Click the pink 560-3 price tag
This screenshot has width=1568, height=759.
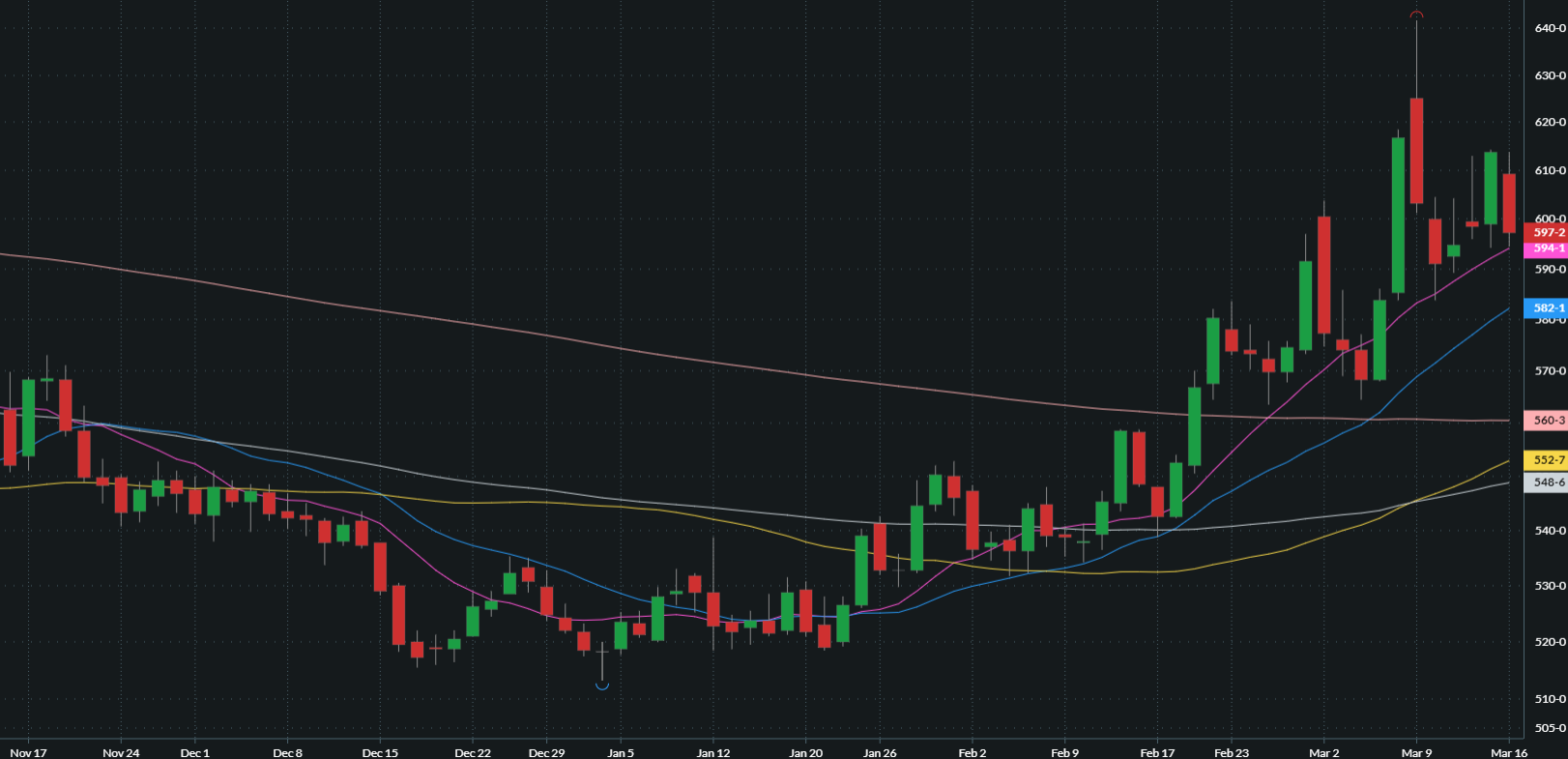pos(1546,421)
